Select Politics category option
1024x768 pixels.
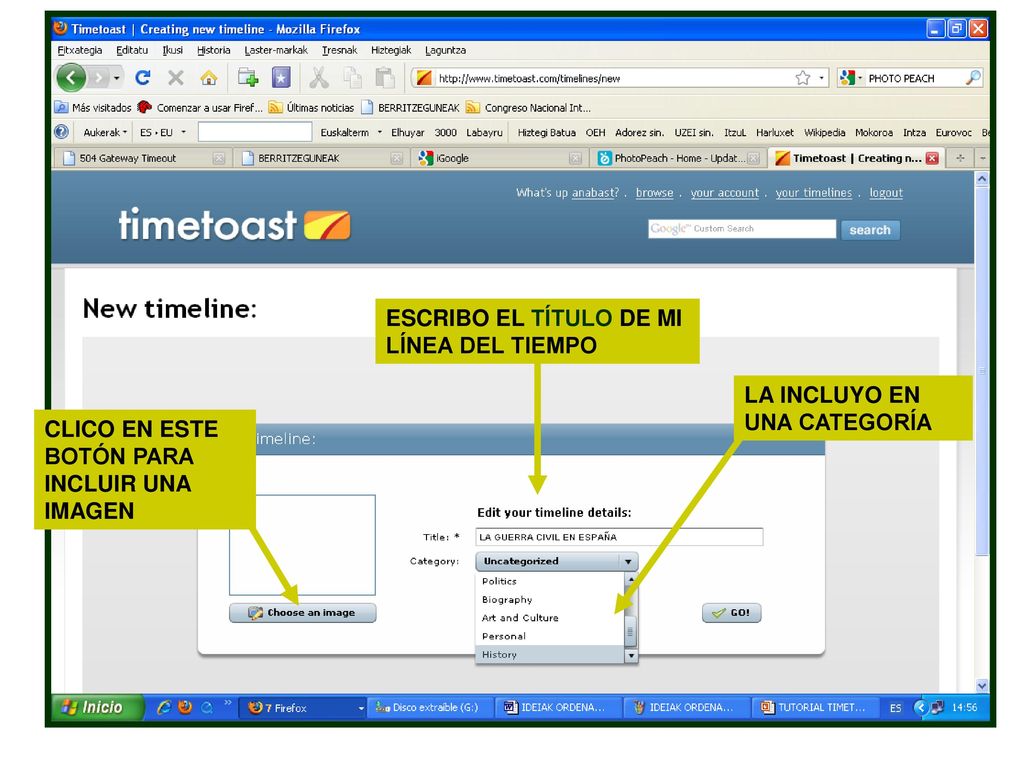click(550, 581)
